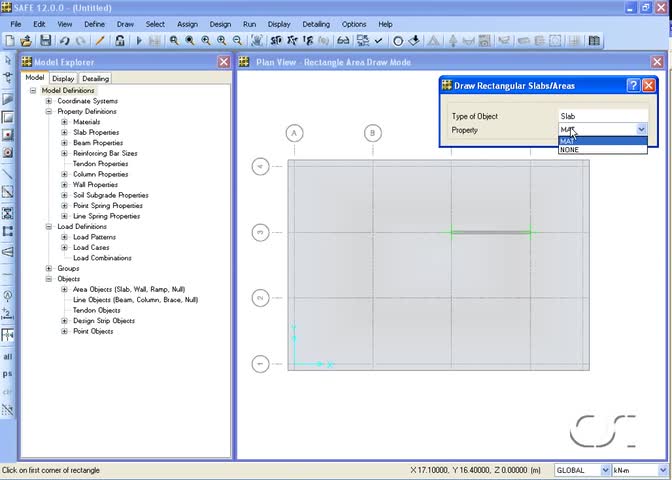Screen dimensions: 672x480
Task: Open the Assign menu
Action: (x=187, y=24)
